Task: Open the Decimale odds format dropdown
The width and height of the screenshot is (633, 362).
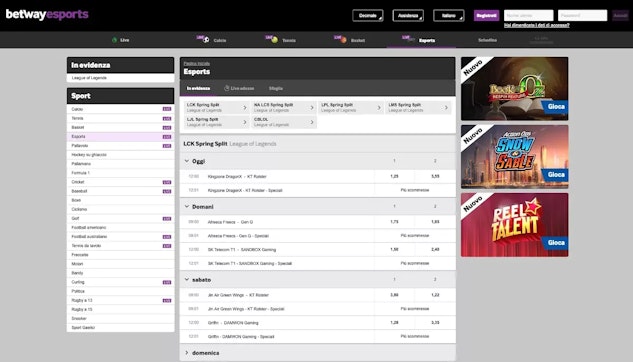Action: (368, 15)
